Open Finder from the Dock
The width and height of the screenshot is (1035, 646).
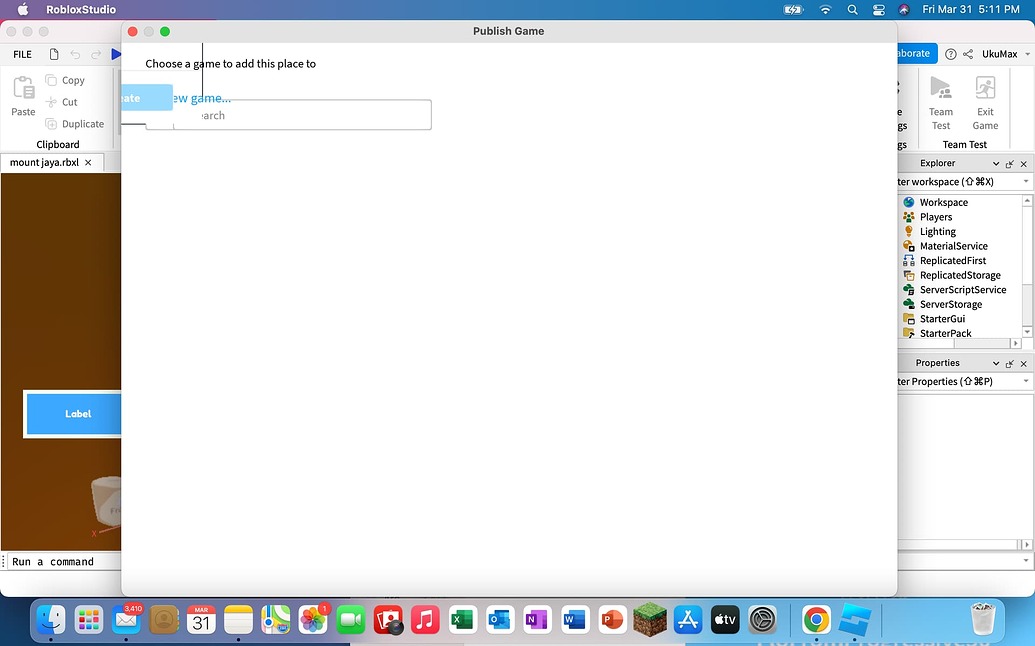51,620
